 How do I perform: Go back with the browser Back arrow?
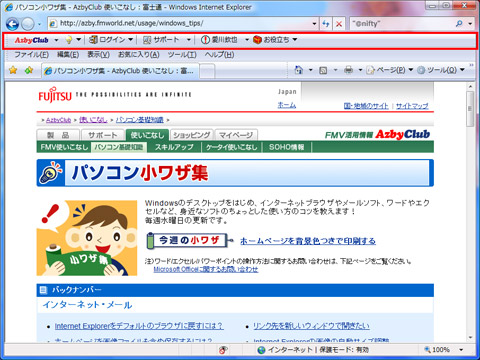pyautogui.click(x=12, y=24)
